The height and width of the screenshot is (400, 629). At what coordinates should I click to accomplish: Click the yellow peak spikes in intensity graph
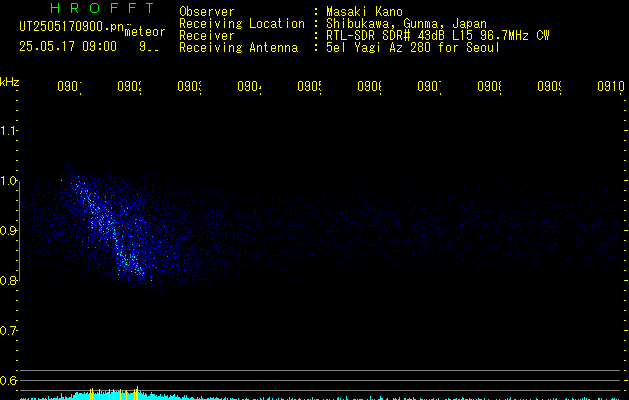tap(114, 394)
